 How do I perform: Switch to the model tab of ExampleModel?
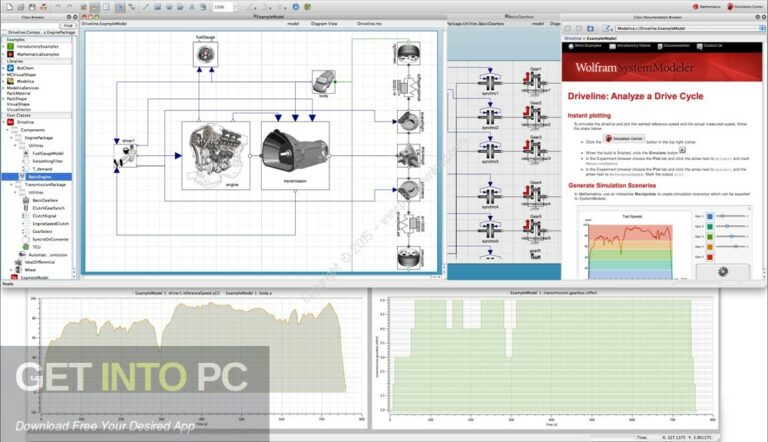[x=293, y=24]
